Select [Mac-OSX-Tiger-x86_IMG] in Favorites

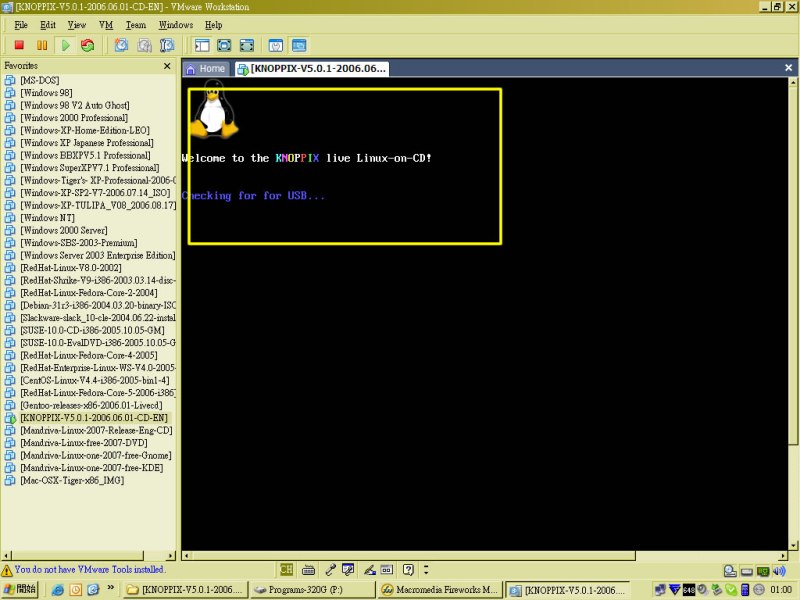[72, 480]
